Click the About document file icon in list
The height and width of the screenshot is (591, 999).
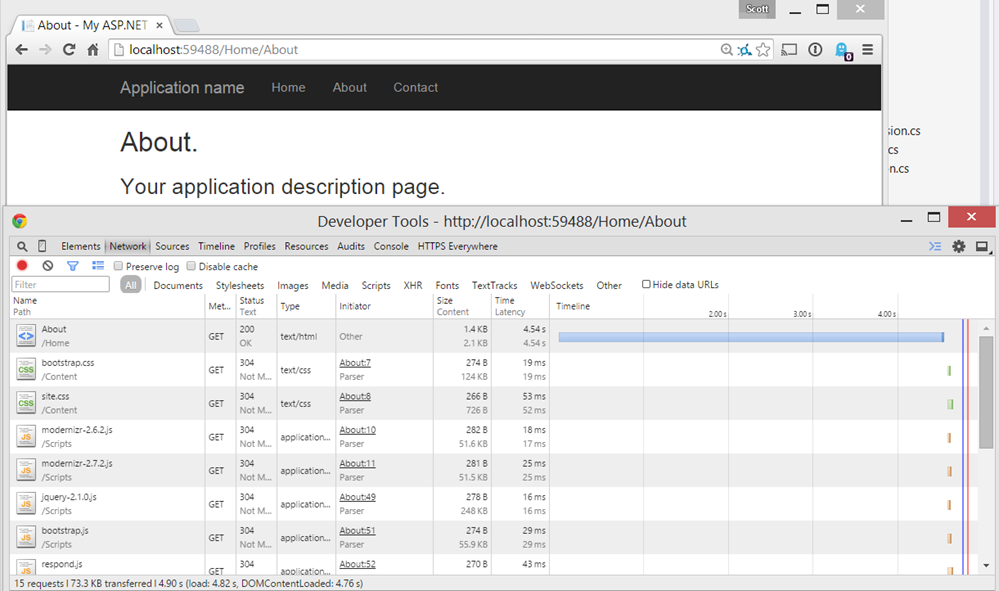pos(26,336)
